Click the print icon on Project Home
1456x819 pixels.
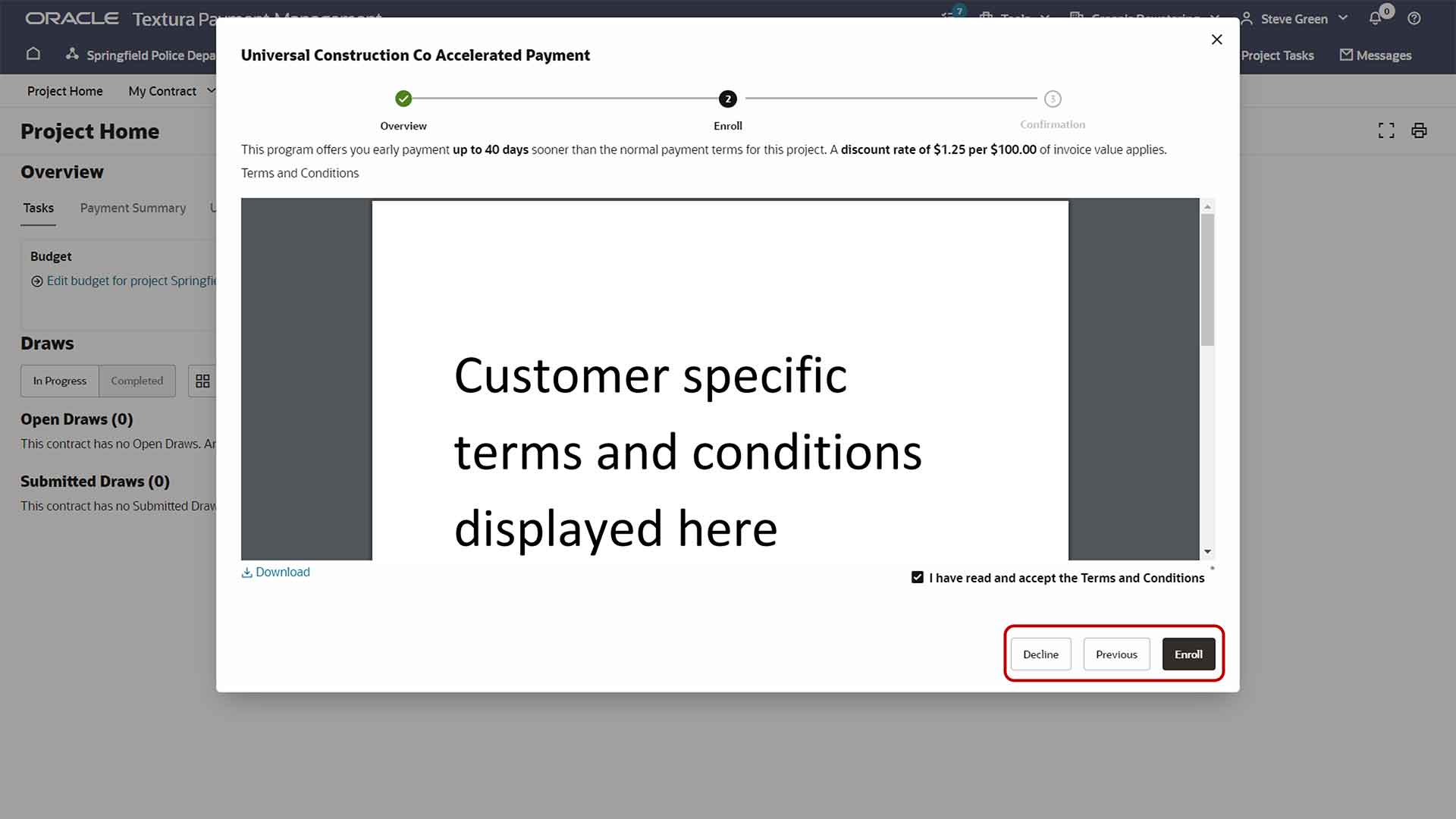[1419, 131]
